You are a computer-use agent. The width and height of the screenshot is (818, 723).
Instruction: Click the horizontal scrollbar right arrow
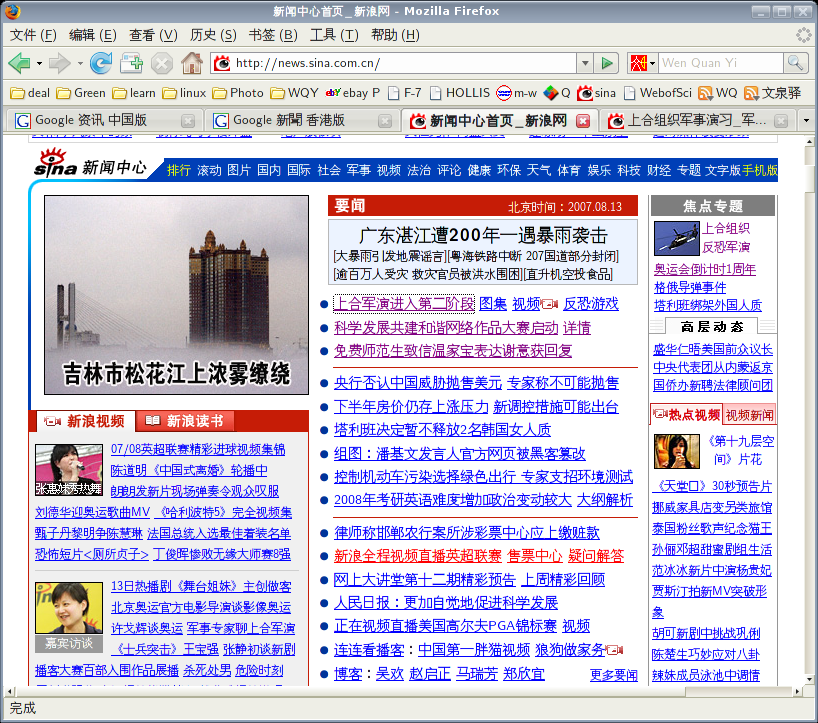click(797, 692)
